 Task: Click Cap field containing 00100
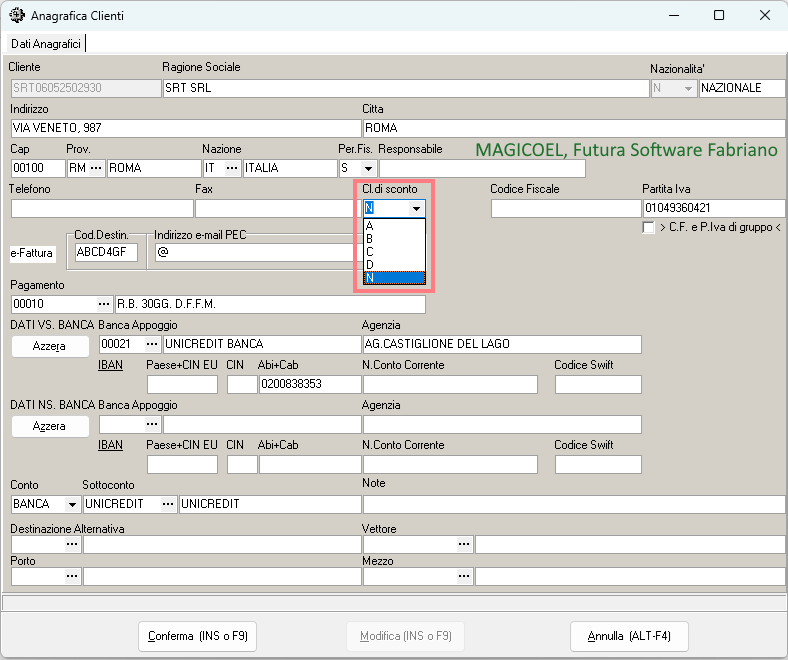(38, 168)
